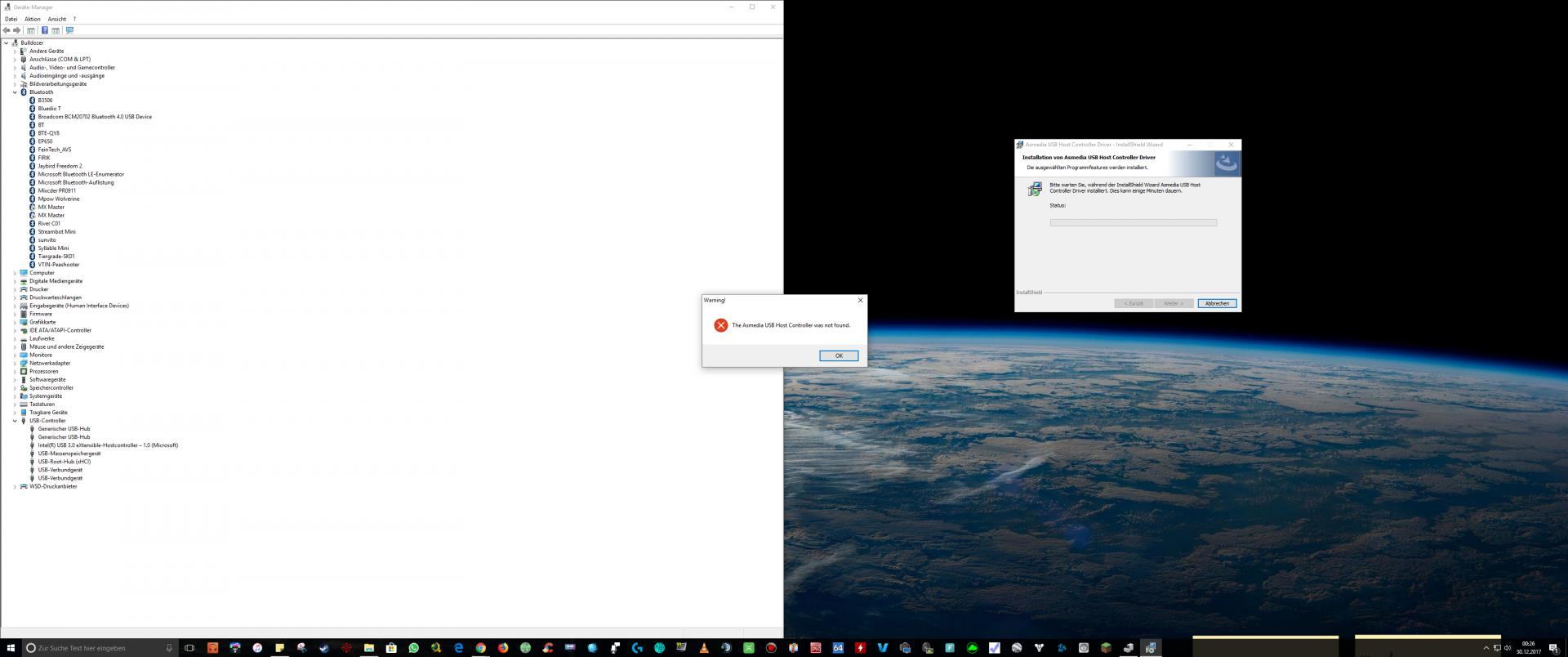
Task: Click the Bluetooth icon next to Bluedio T
Action: 32,109
